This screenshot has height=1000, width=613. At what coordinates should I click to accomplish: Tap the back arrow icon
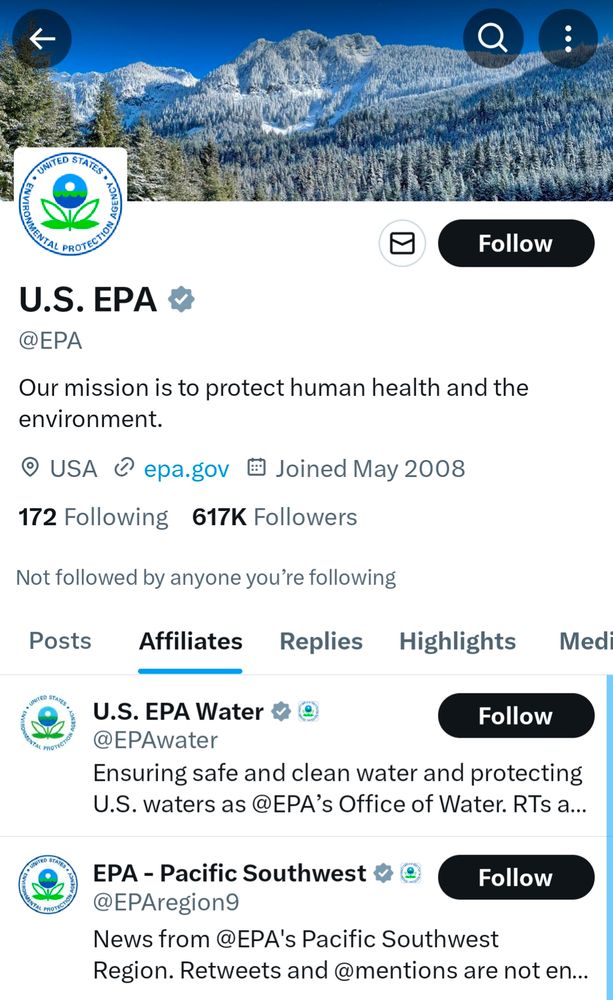pos(42,38)
